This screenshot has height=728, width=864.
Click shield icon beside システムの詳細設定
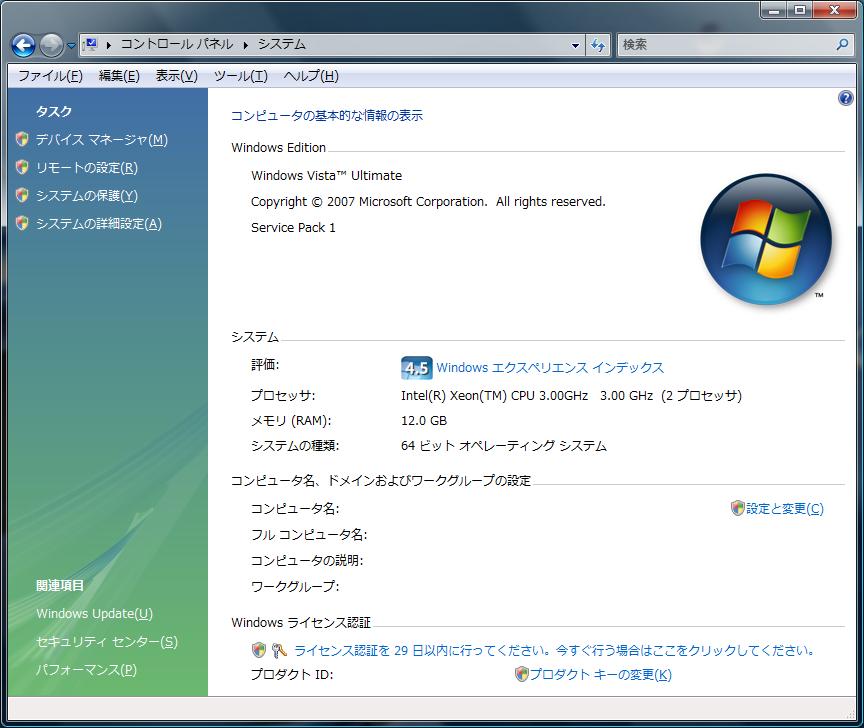click(22, 224)
